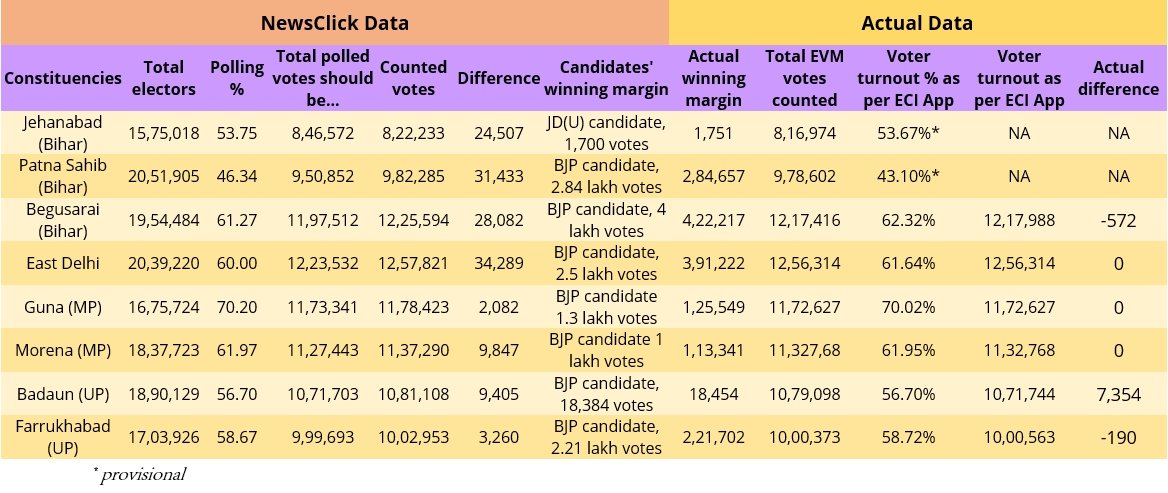Select the Begusarai (Bihar) cell
Image resolution: width=1168 pixels, height=493 pixels.
[x=63, y=220]
